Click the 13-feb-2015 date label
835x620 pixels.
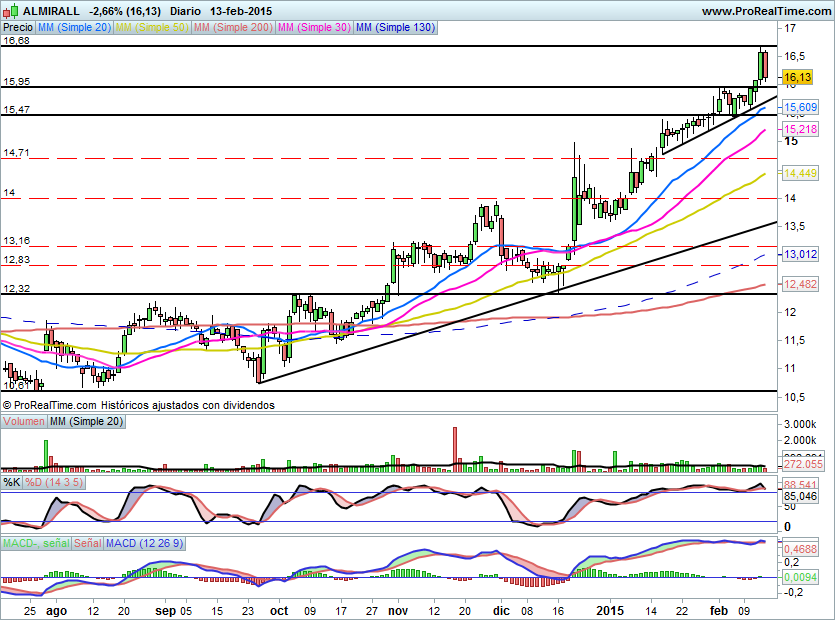tap(241, 11)
